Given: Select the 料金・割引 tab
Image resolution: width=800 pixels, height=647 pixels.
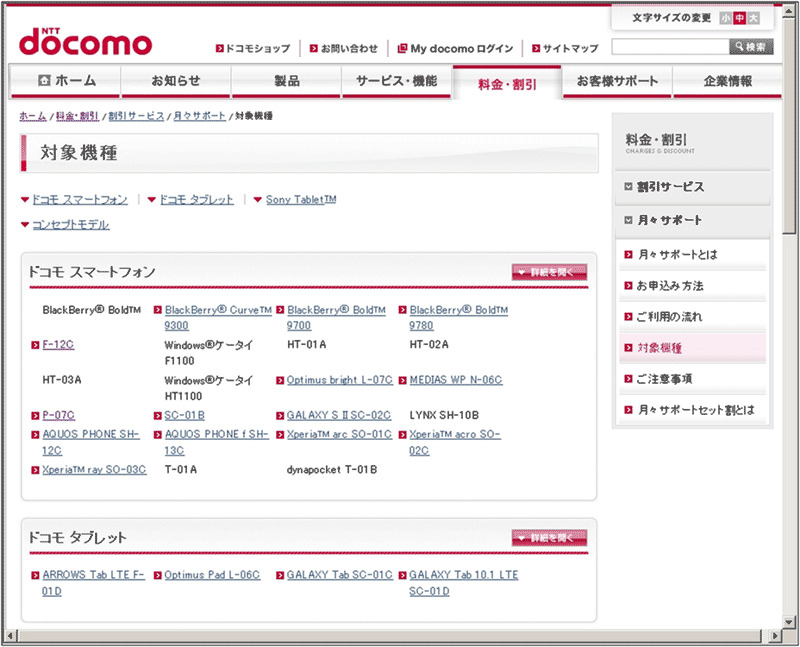Looking at the screenshot, I should [507, 83].
